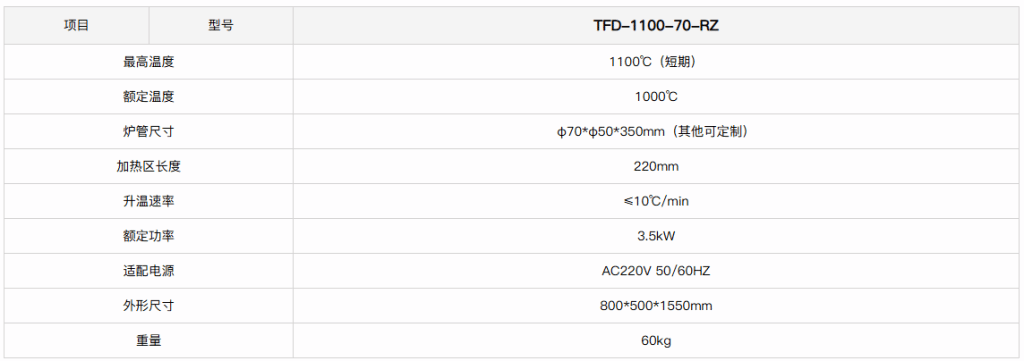1024x361 pixels.
Task: Select the 60kg weight value cell
Action: point(656,341)
